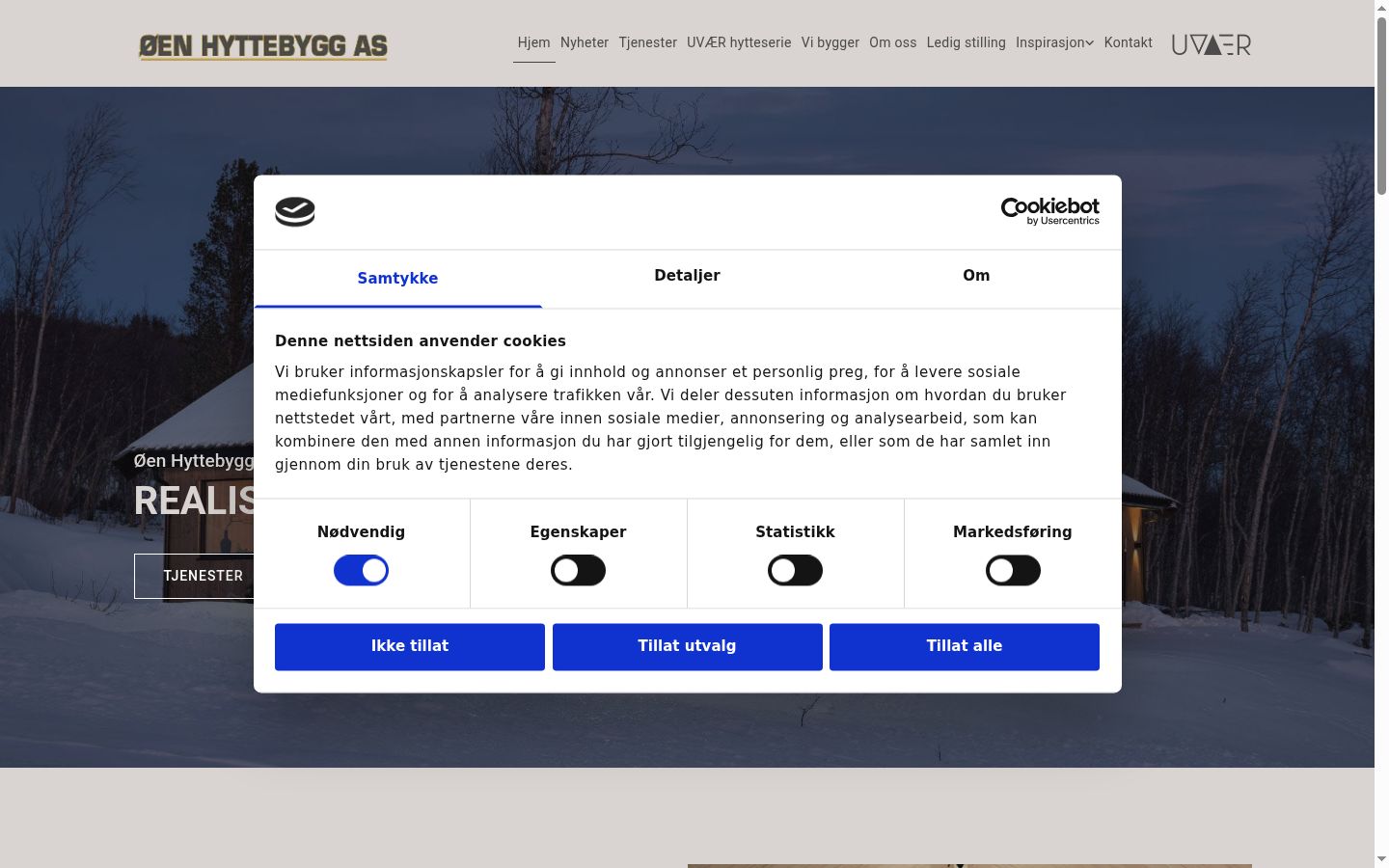1389x868 pixels.
Task: Click the scrollbar down arrow
Action: pos(1381,859)
